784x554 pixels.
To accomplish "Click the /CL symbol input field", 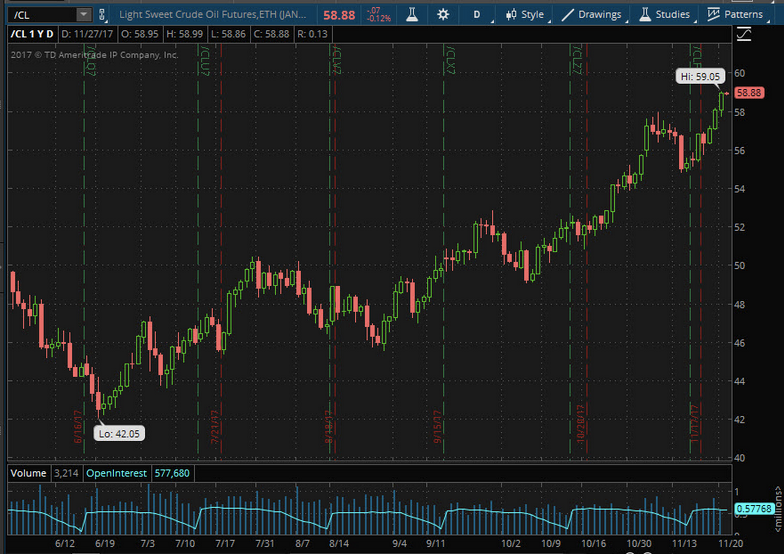I will (x=44, y=15).
